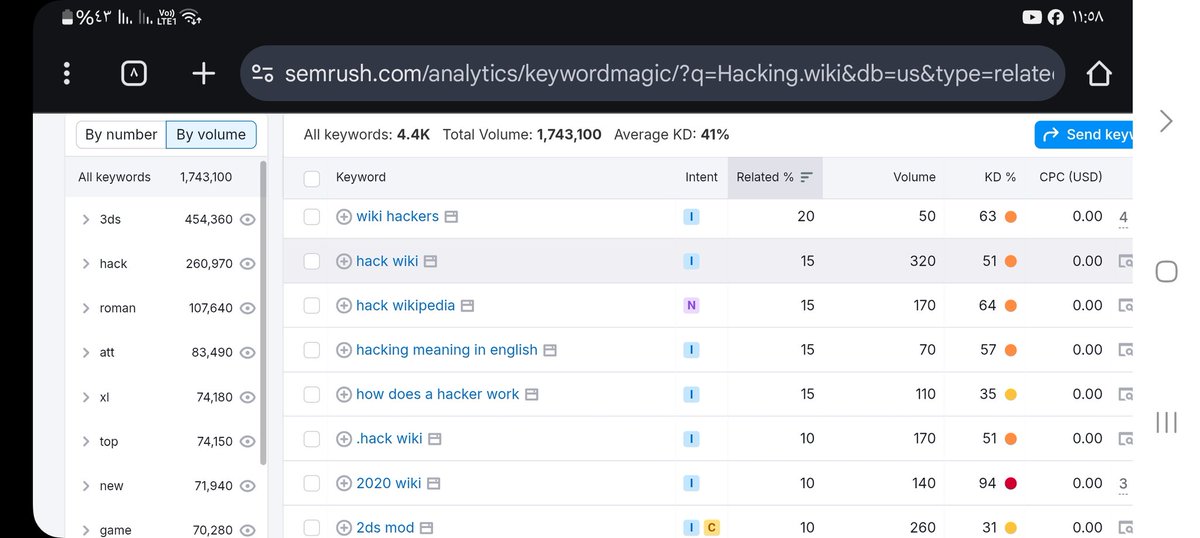Check the box for 'hack wiki'
1200x538 pixels.
[x=312, y=261]
